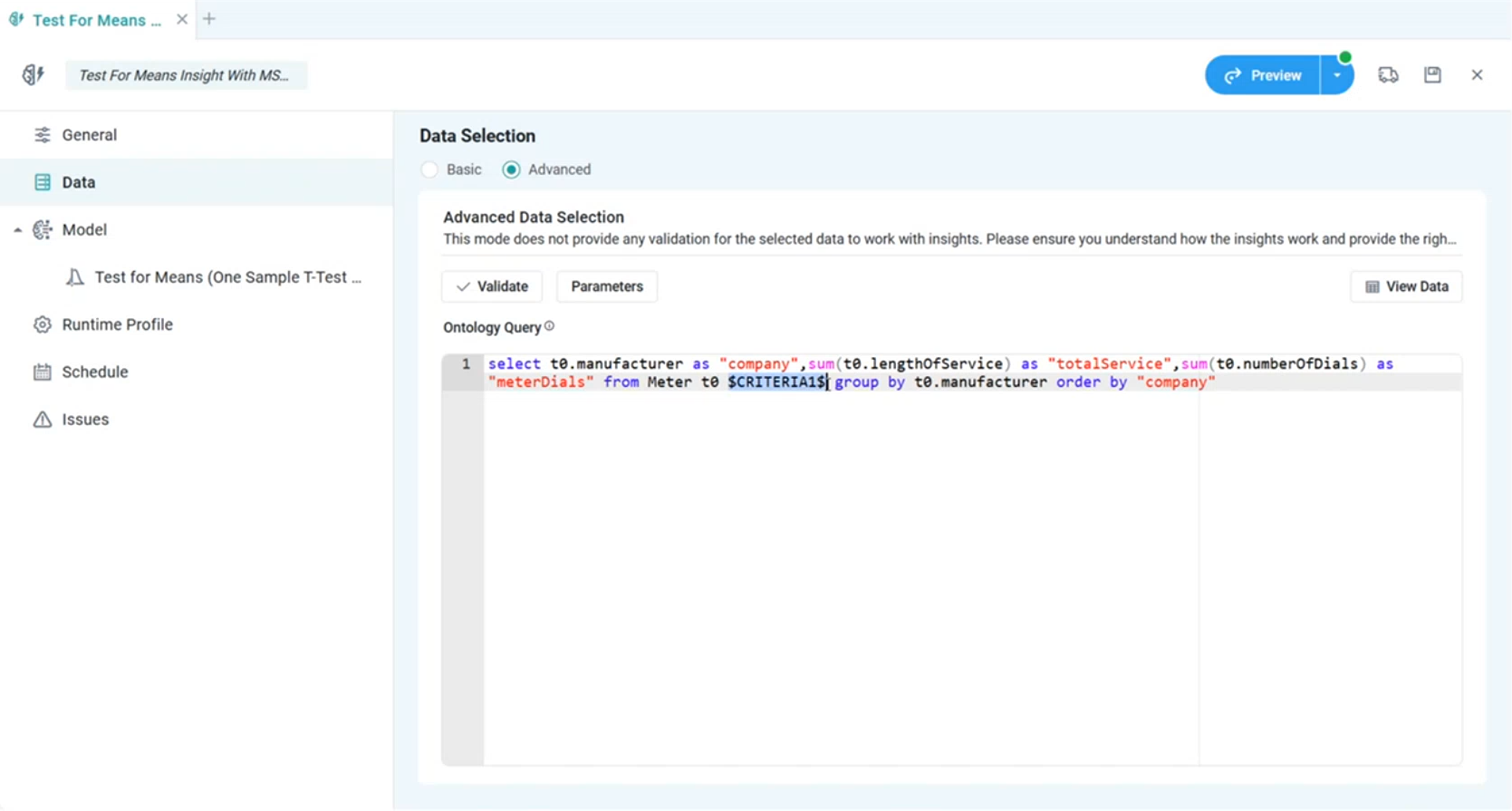Collapse the Model tree node

coord(17,230)
